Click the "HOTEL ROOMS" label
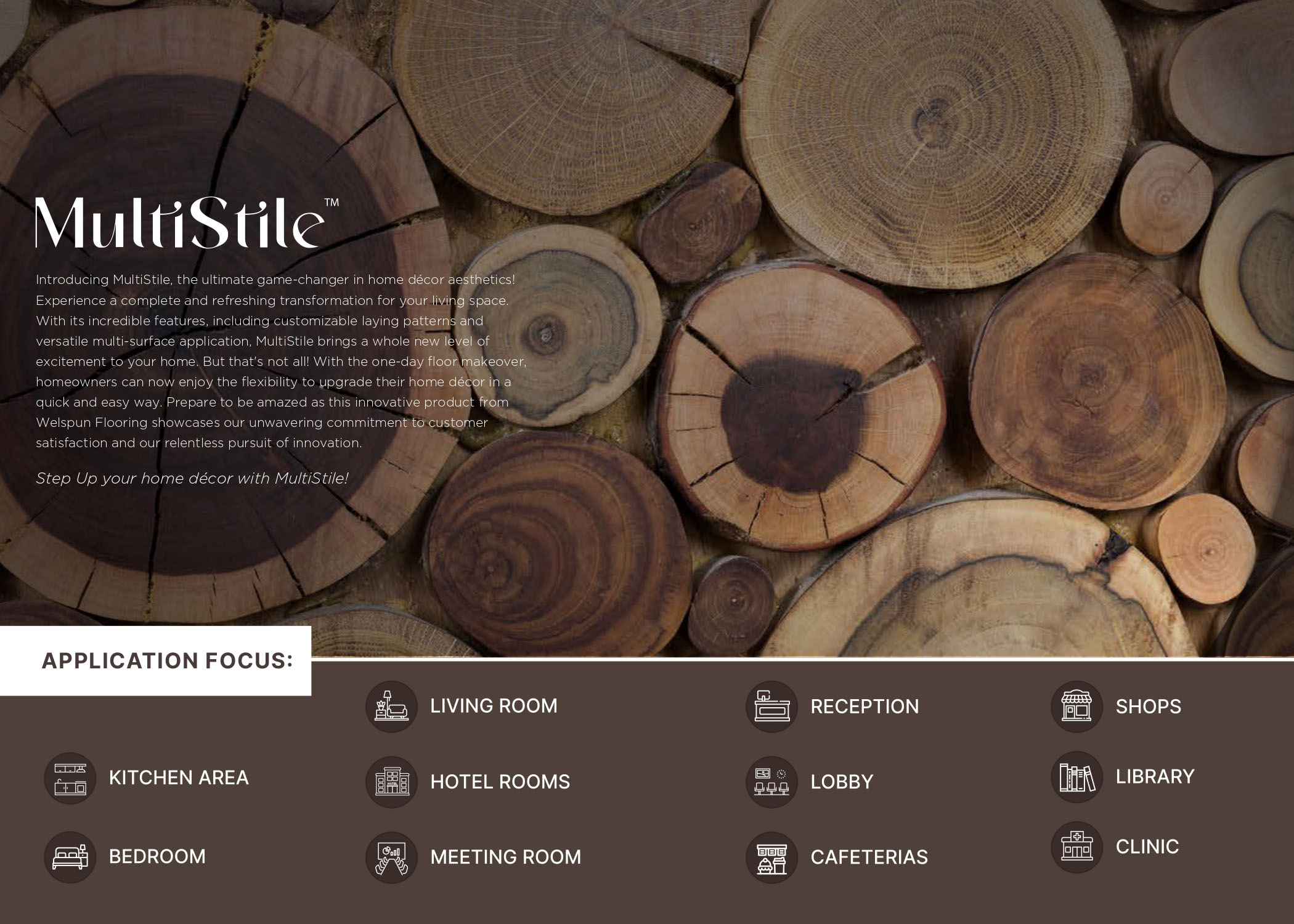This screenshot has height=924, width=1294. 500,782
